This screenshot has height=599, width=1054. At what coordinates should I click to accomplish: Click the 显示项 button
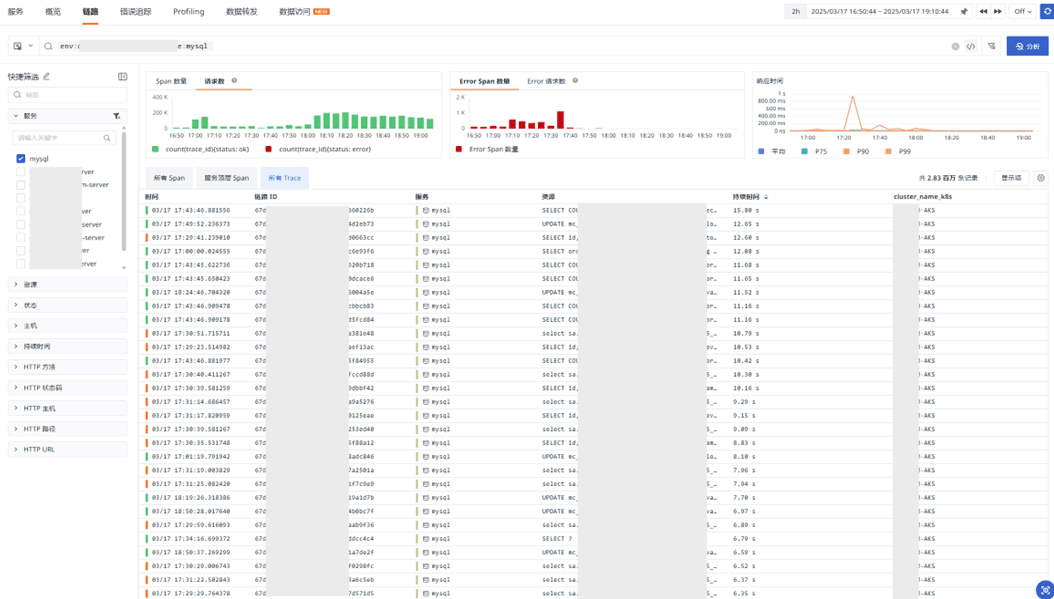[1011, 178]
